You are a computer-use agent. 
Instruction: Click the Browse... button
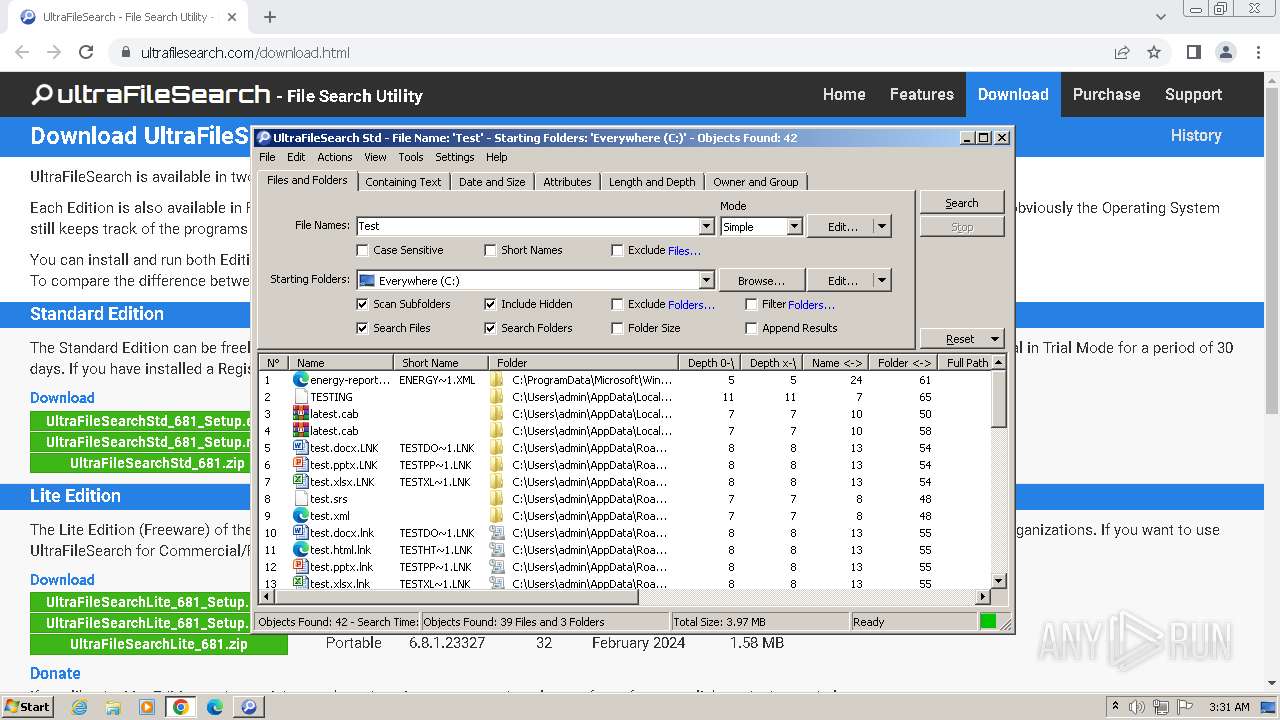pyautogui.click(x=761, y=280)
